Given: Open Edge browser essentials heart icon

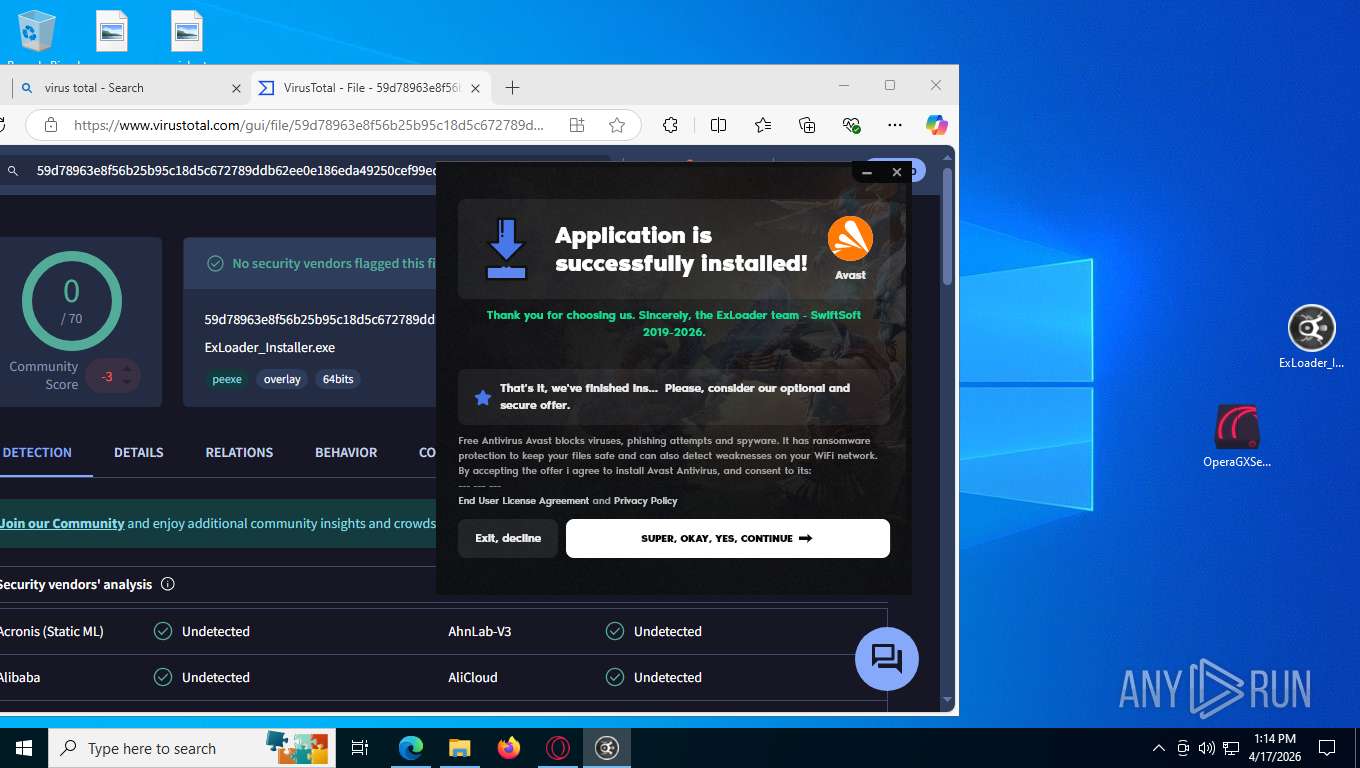Looking at the screenshot, I should (851, 125).
